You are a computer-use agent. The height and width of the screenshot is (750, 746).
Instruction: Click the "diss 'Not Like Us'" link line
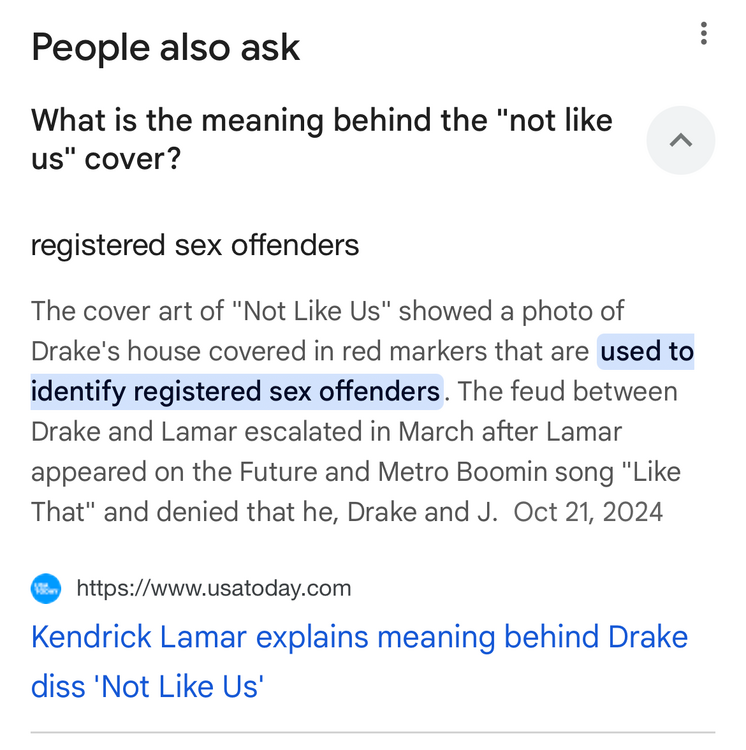click(x=147, y=686)
